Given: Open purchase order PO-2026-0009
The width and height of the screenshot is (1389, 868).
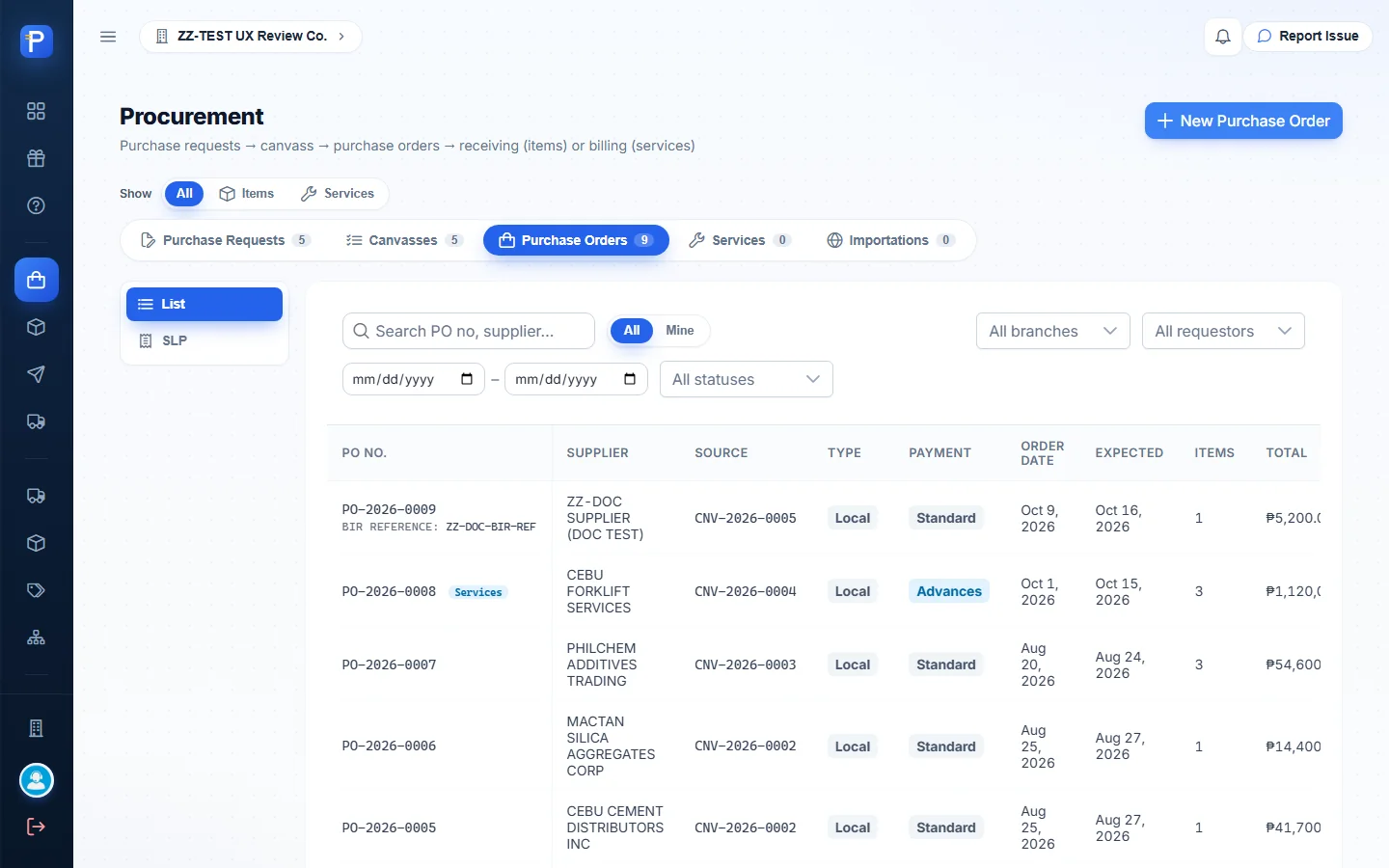Looking at the screenshot, I should (389, 509).
